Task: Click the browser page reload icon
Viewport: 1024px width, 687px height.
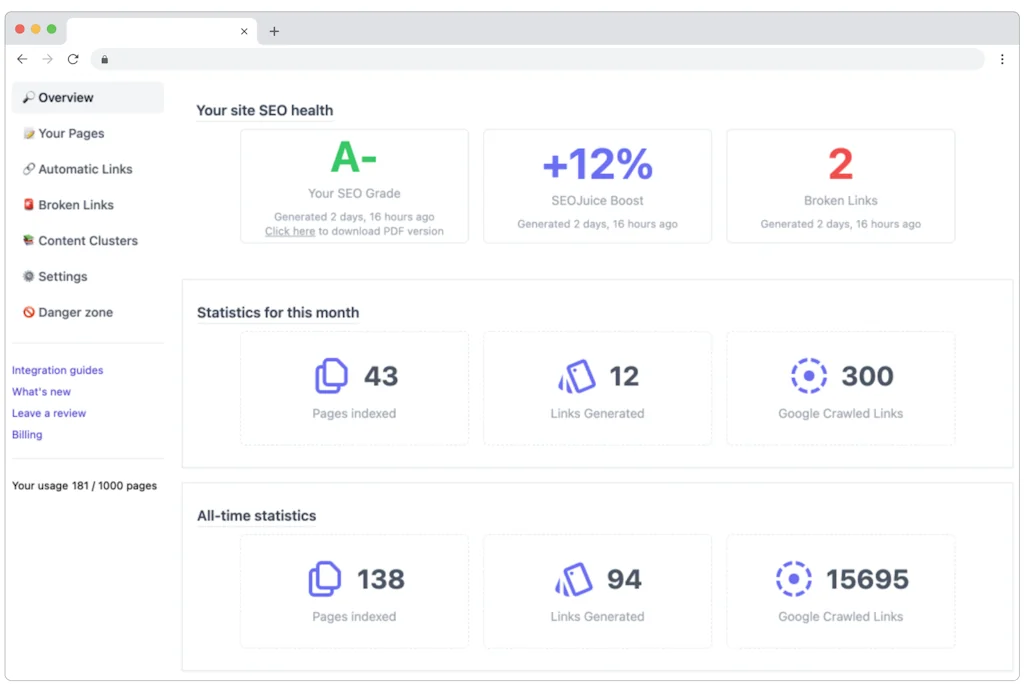Action: coord(72,59)
